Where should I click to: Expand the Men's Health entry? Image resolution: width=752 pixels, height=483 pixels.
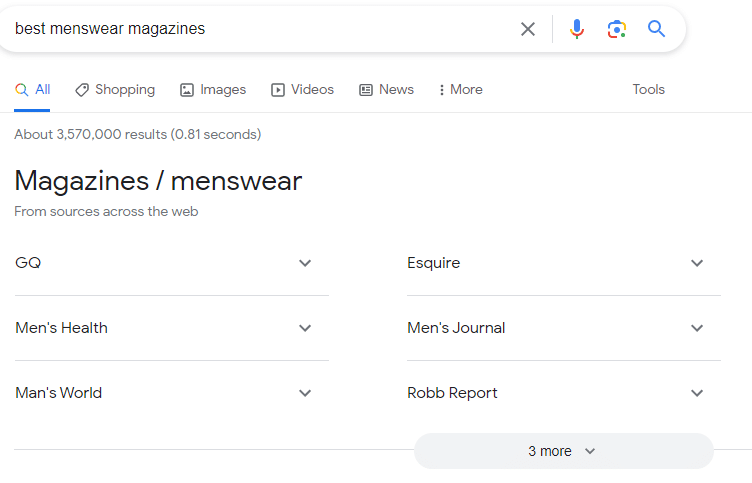[172, 328]
